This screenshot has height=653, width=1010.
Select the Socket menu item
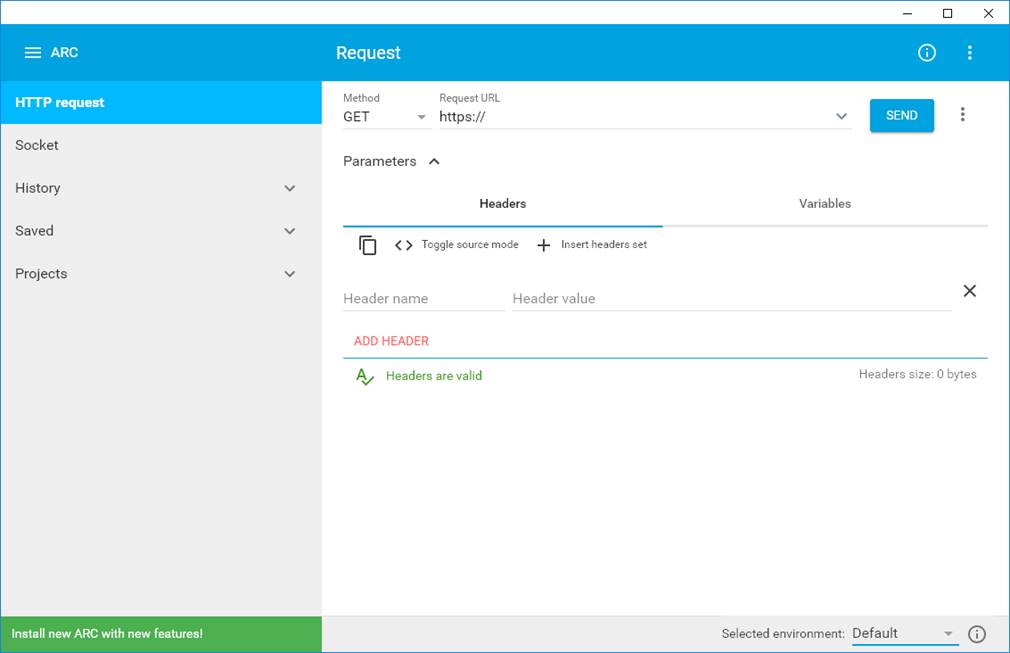37,145
